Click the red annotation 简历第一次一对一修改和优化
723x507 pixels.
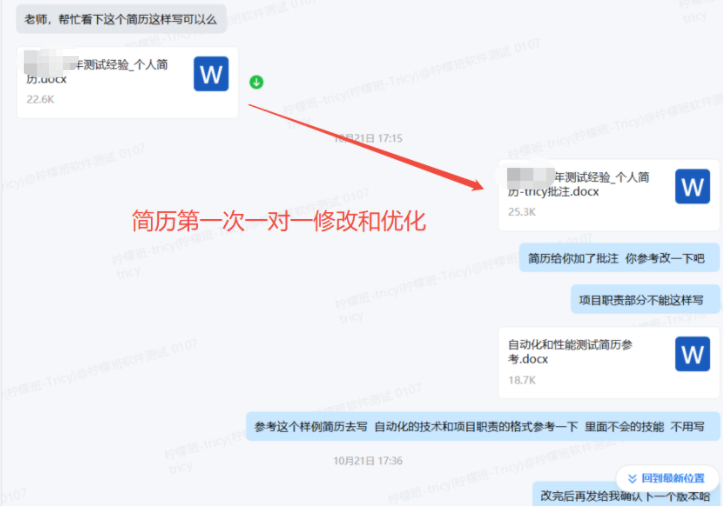point(279,222)
